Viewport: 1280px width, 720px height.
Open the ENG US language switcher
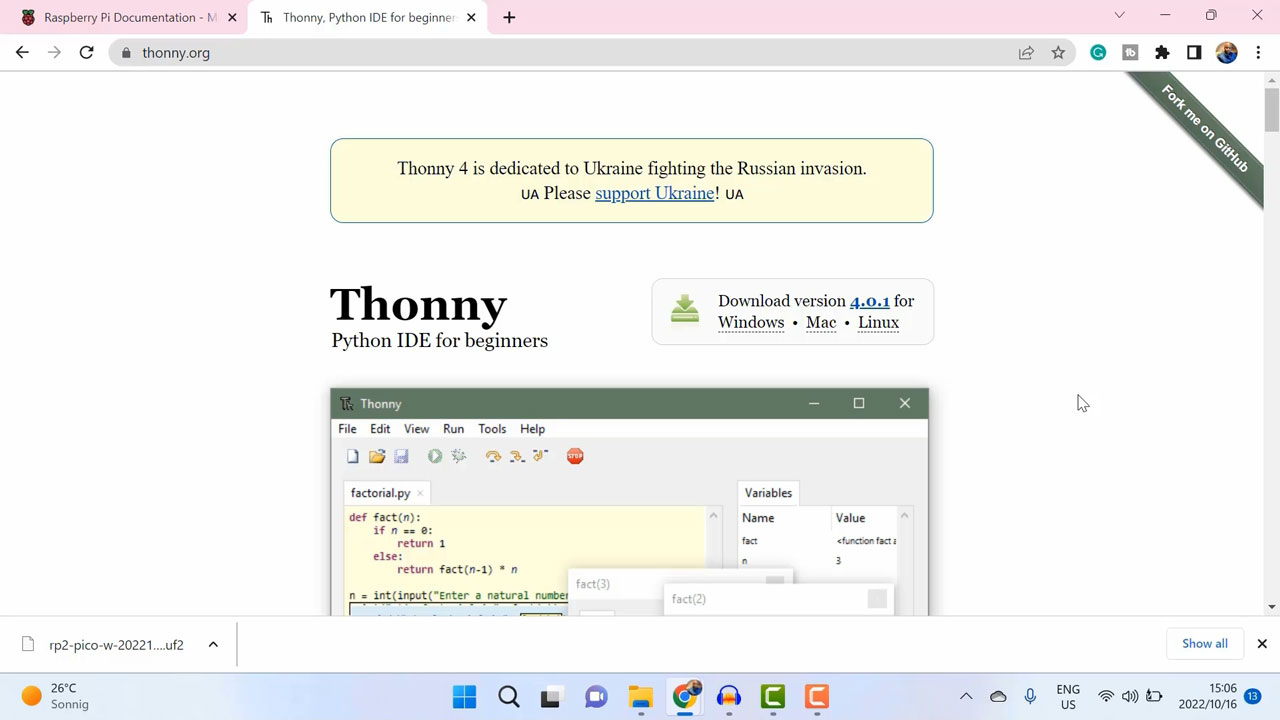click(1068, 696)
